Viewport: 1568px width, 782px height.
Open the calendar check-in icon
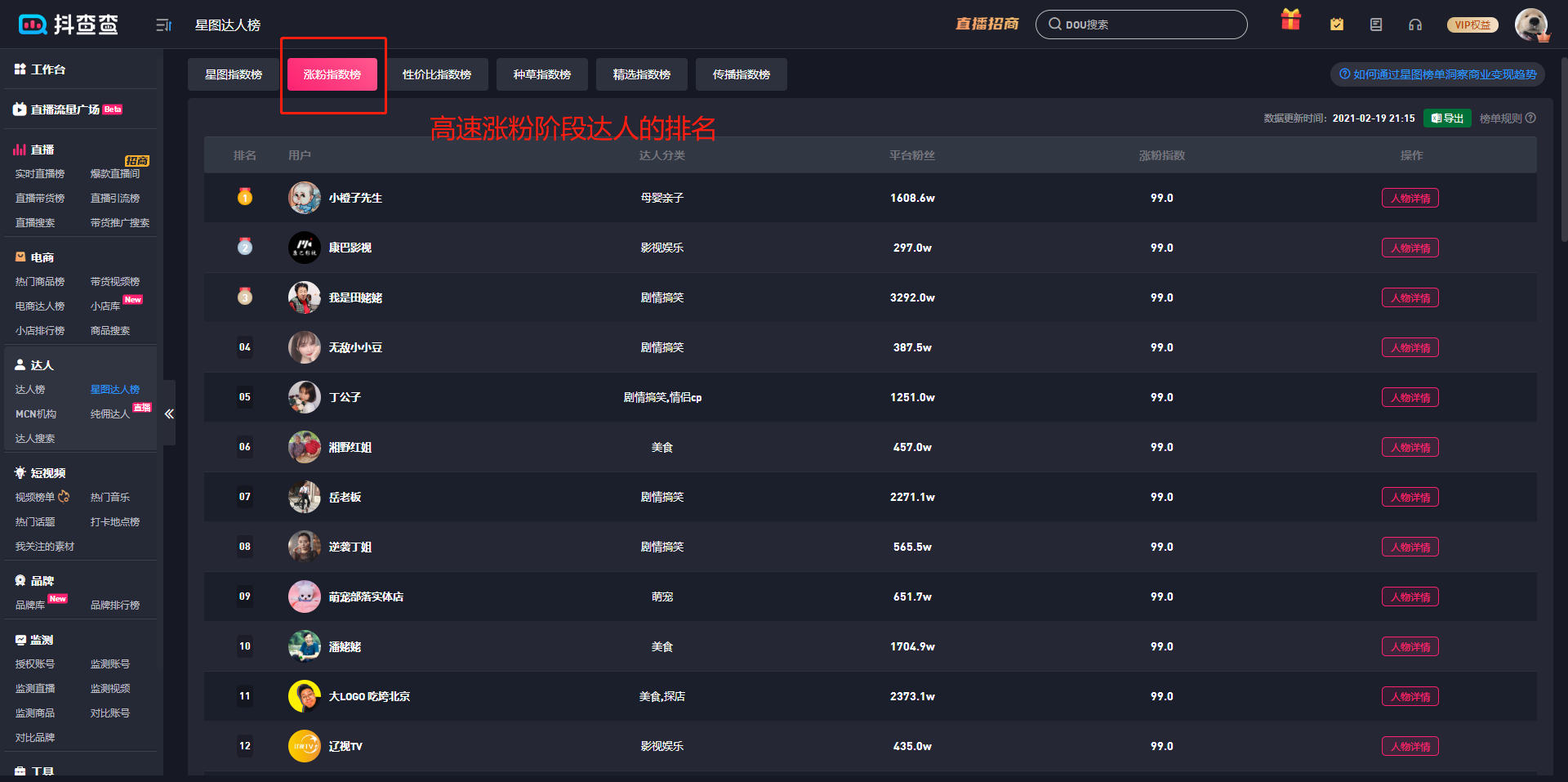[x=1337, y=25]
